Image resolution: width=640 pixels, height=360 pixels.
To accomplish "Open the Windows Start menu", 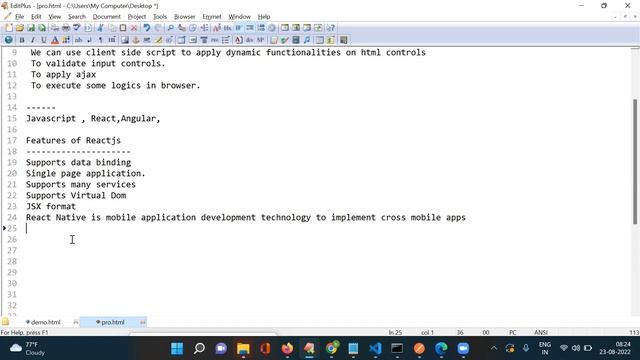I will click(177, 349).
